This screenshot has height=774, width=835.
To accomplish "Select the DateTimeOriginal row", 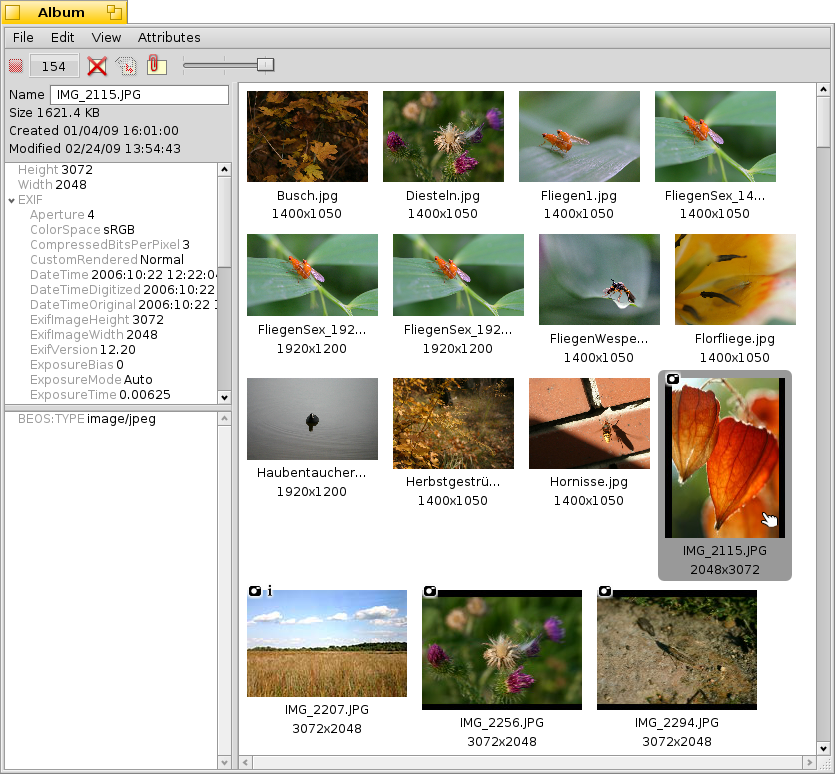I will [122, 305].
